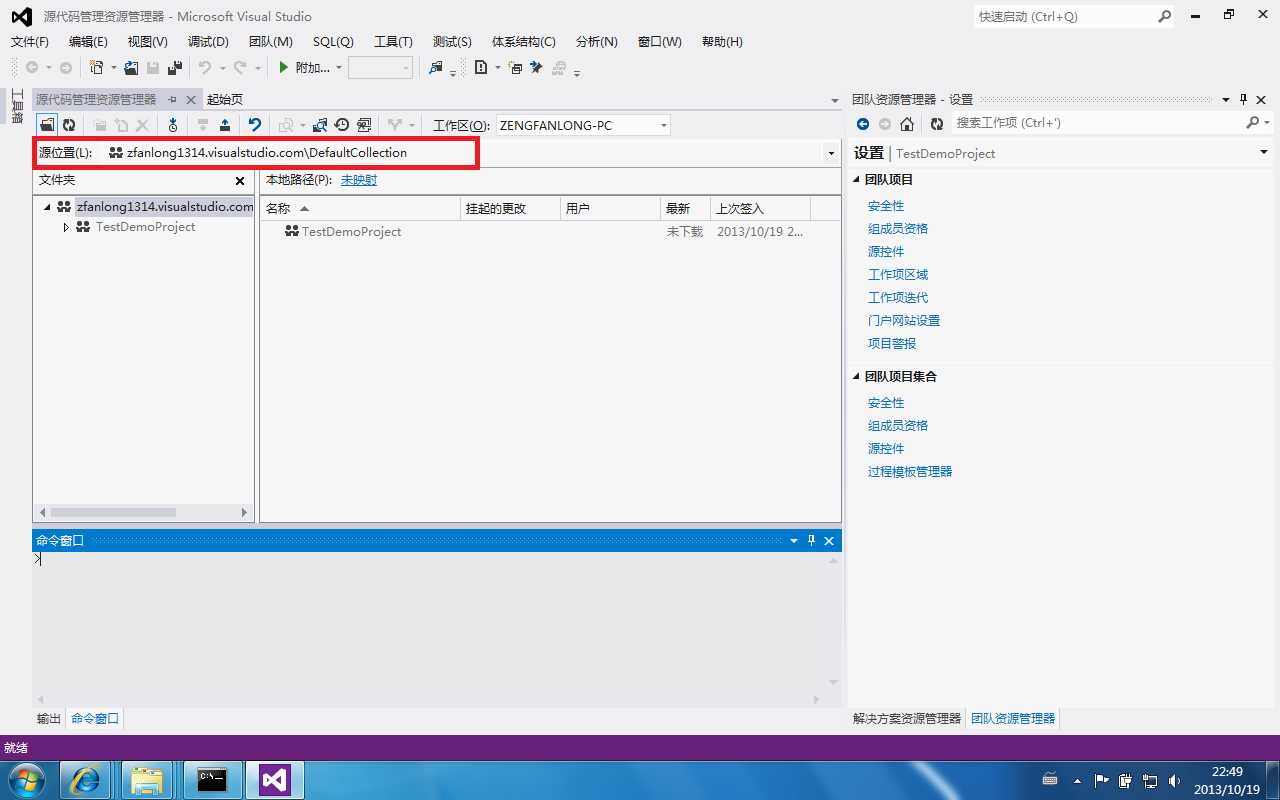Switch to the command prompt taskbar icon
This screenshot has width=1280, height=800.
click(x=211, y=780)
